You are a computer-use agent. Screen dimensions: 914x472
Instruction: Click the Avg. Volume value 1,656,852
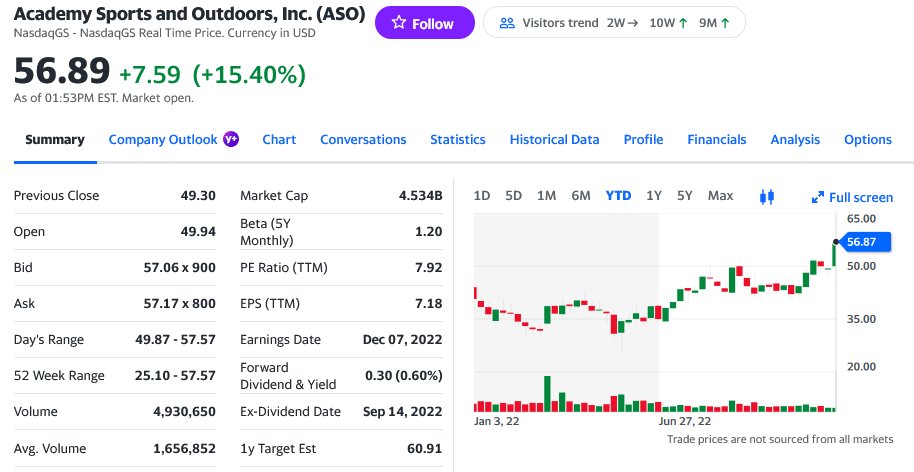pos(184,448)
